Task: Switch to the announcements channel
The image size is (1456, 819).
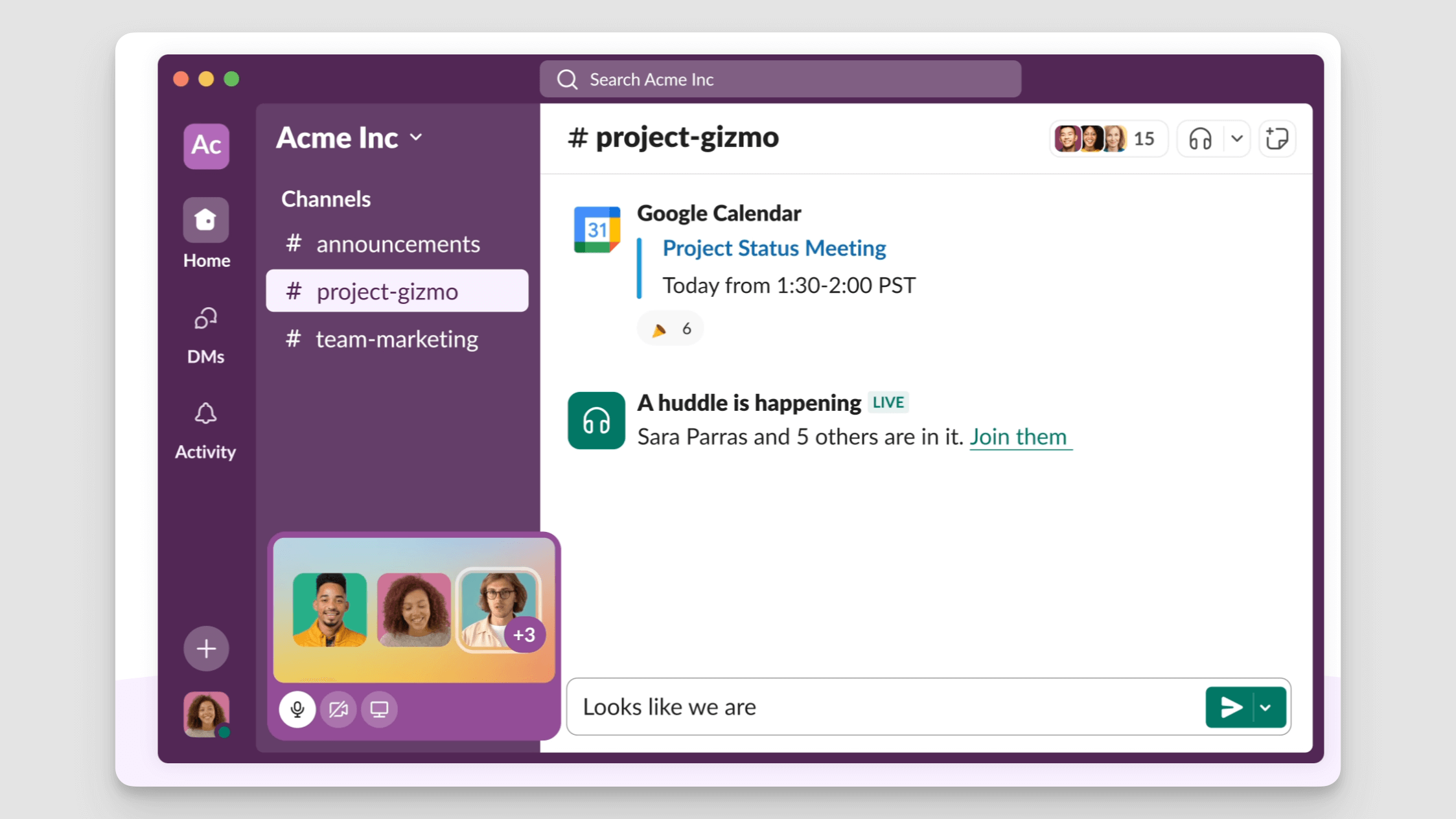Action: [397, 244]
